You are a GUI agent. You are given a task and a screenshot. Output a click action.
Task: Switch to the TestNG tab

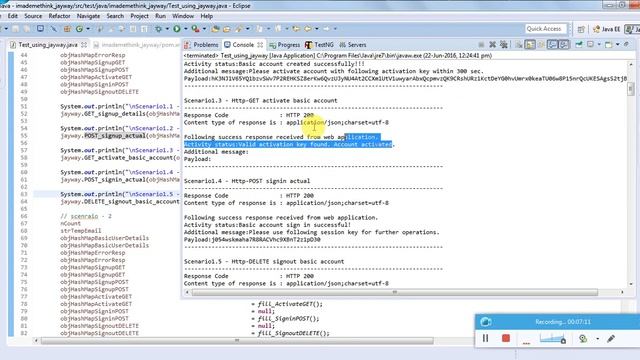point(319,44)
